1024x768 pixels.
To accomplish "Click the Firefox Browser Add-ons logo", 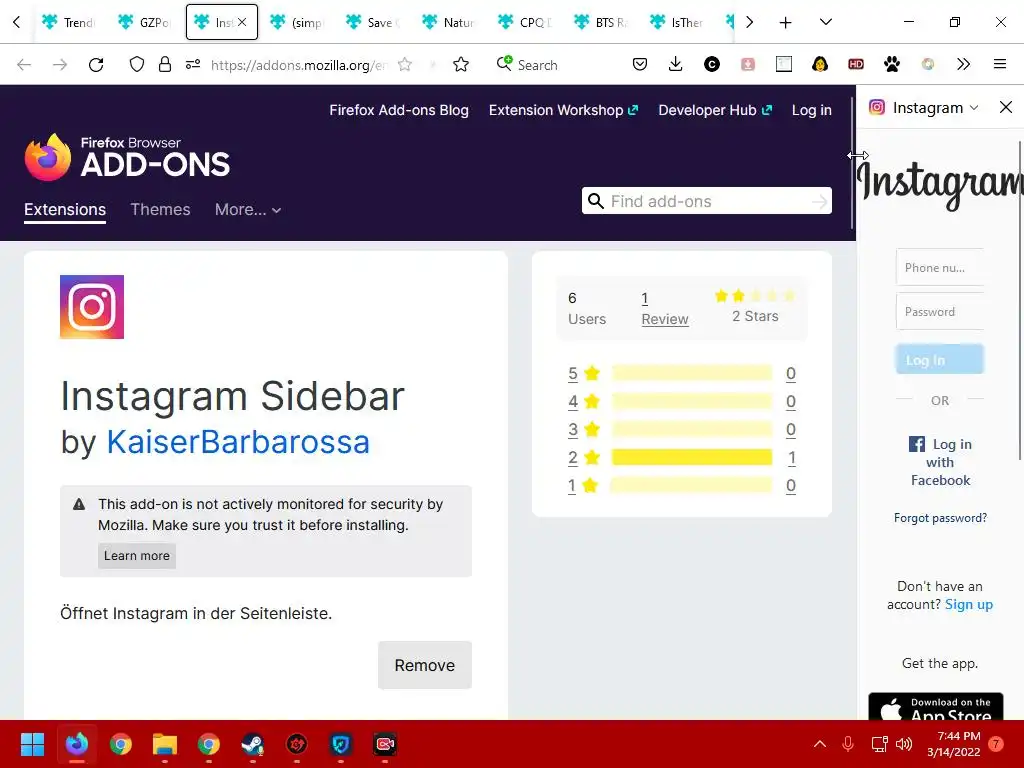I will (x=127, y=157).
